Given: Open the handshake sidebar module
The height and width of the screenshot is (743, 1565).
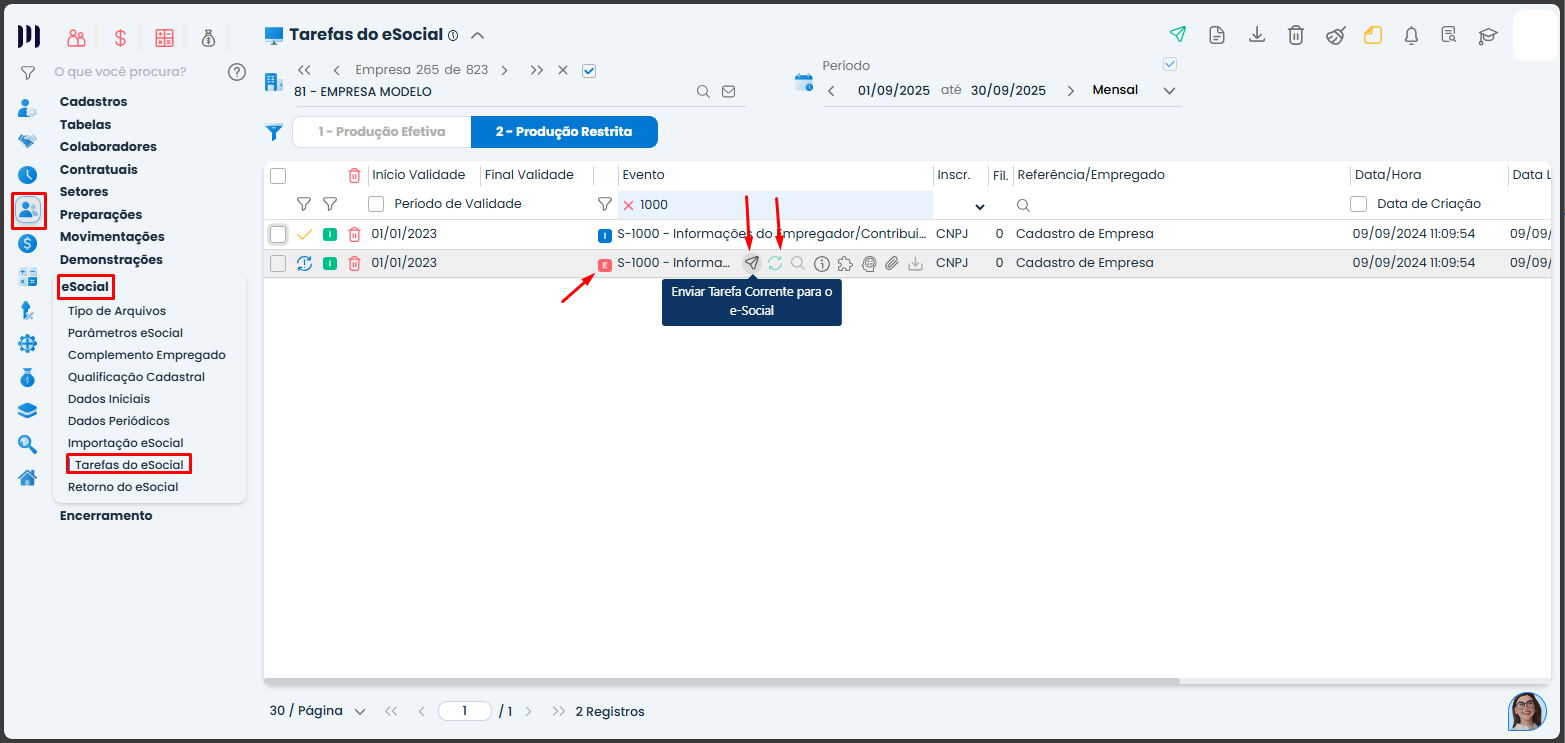Looking at the screenshot, I should click(27, 141).
